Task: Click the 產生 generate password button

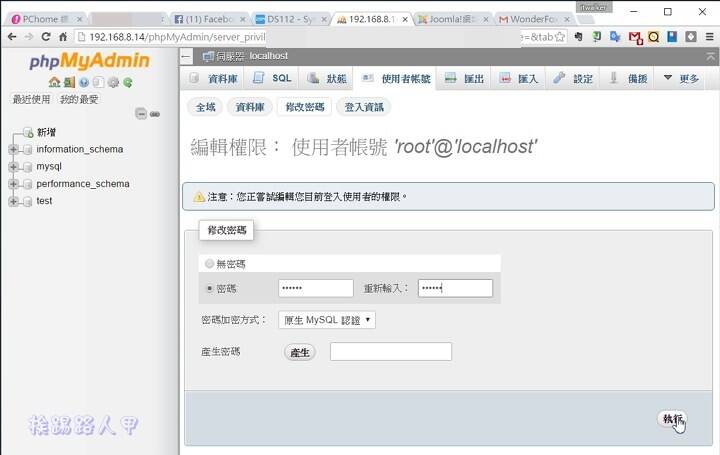Action: click(x=300, y=352)
